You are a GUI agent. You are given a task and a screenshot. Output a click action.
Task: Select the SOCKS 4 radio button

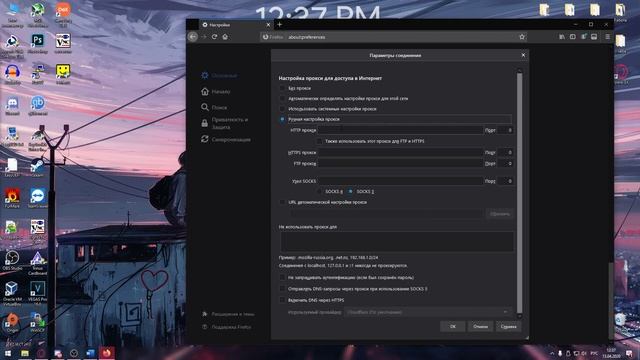pyautogui.click(x=319, y=191)
